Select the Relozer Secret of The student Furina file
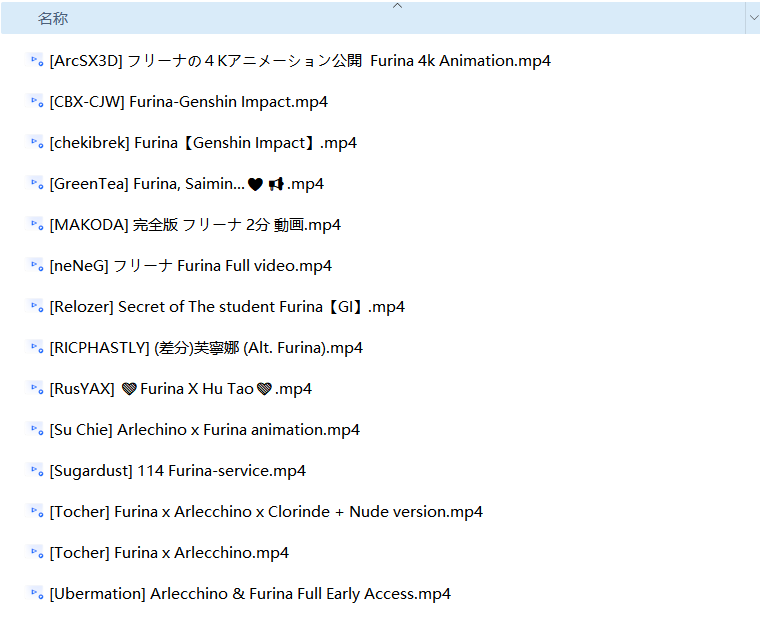The image size is (760, 620). coord(227,307)
